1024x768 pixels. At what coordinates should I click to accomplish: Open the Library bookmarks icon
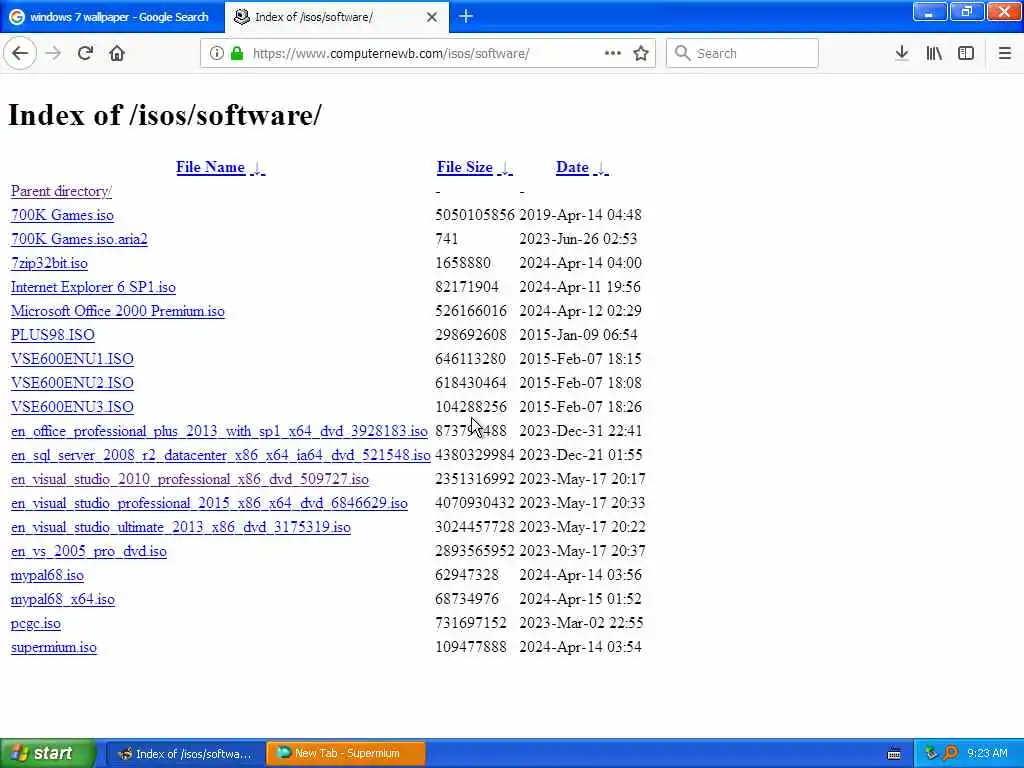tap(934, 53)
